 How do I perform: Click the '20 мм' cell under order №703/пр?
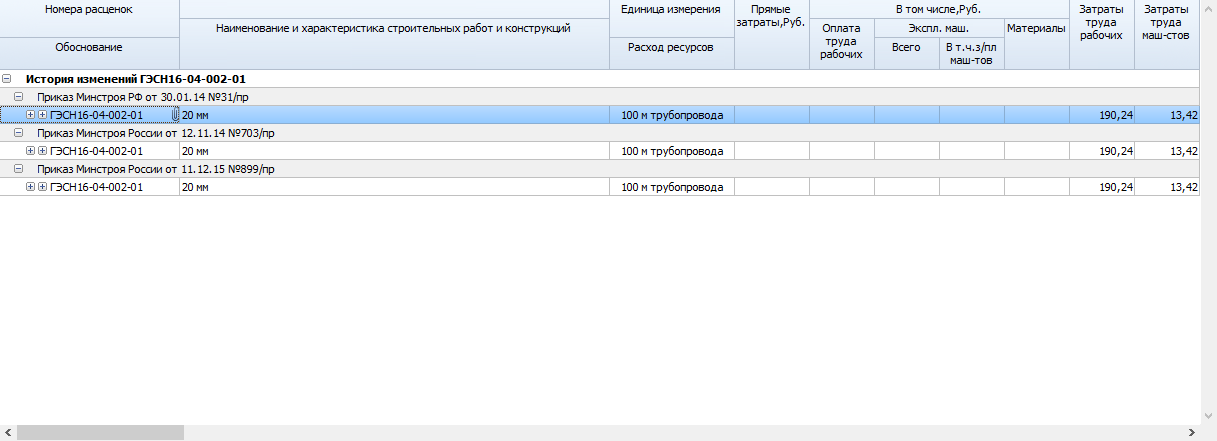pyautogui.click(x=394, y=151)
